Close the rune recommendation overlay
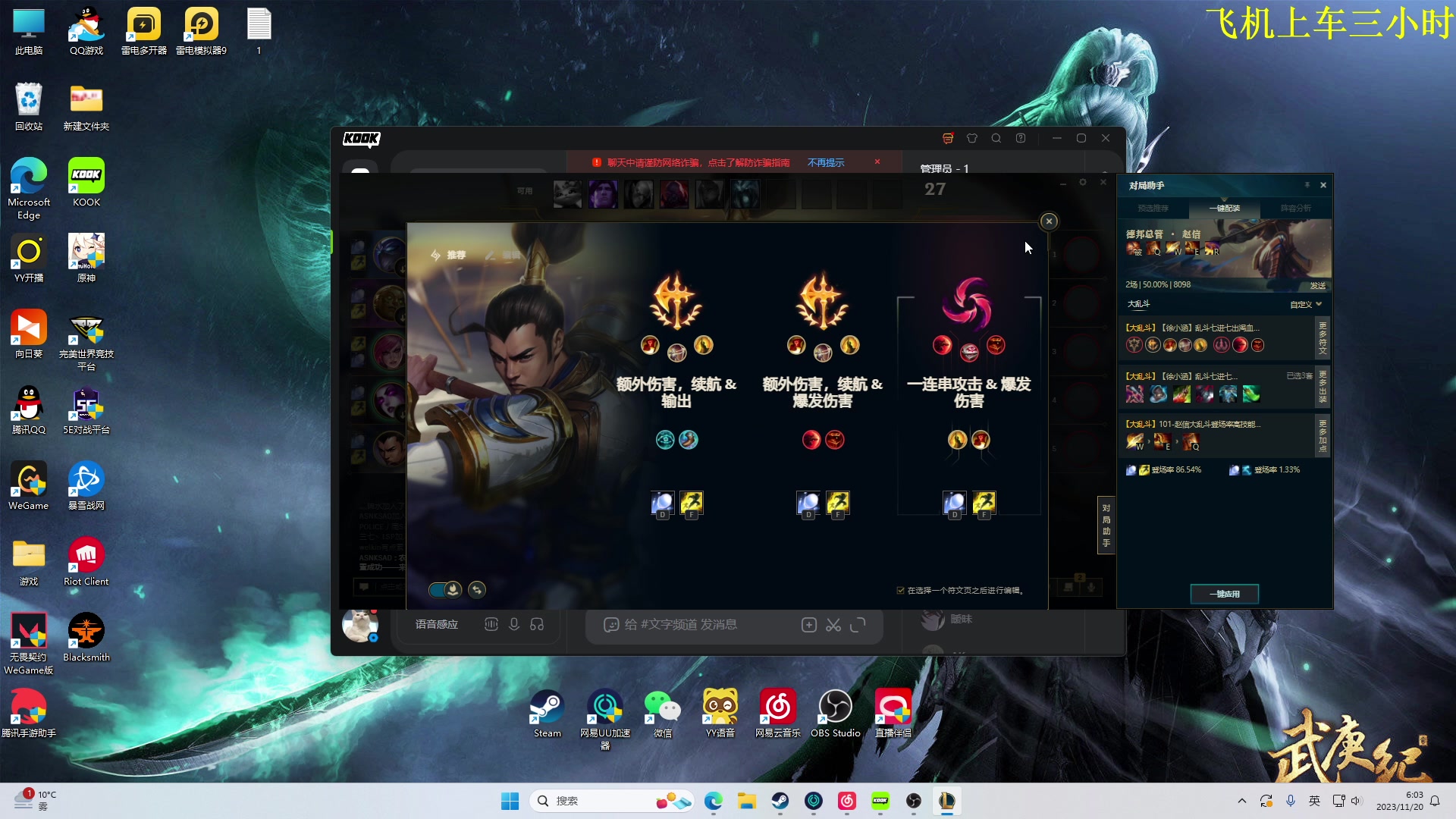 pyautogui.click(x=1049, y=221)
